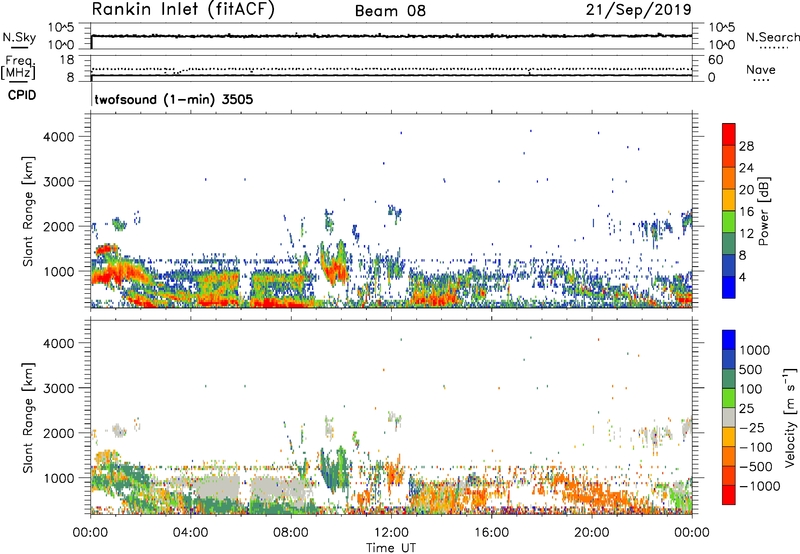Click the blue bottom of power colorbar
800x554 pixels.
click(x=729, y=287)
